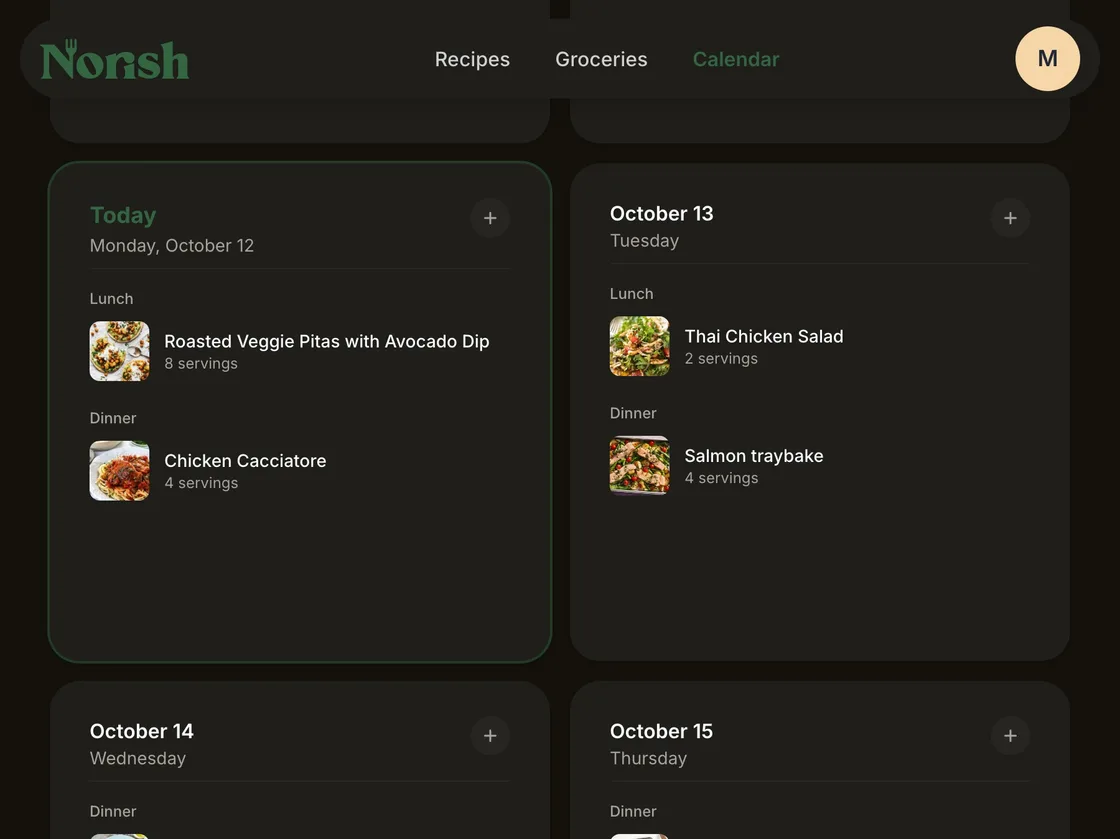This screenshot has width=1120, height=839.
Task: Open the Salmon traybake recipe
Action: (754, 456)
